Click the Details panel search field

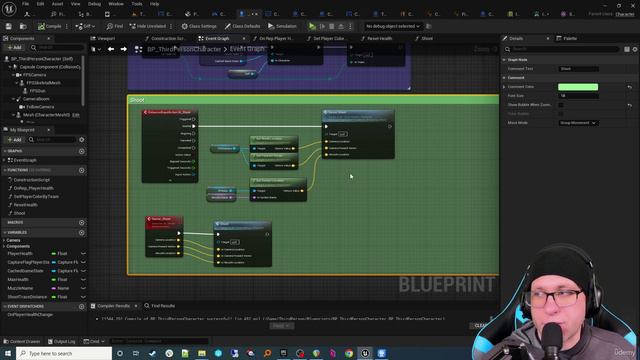[561, 49]
